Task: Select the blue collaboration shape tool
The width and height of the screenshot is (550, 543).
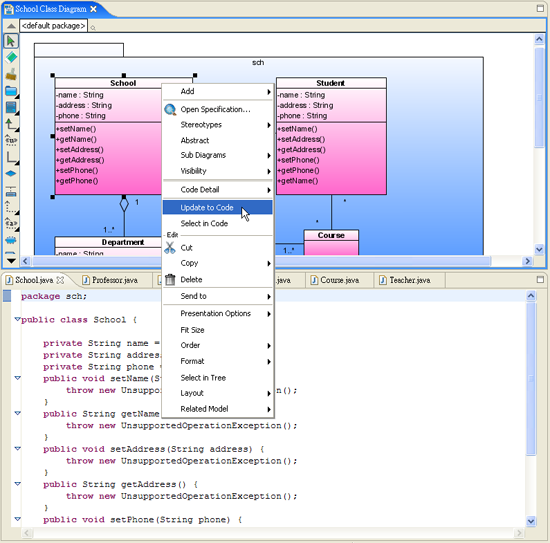Action: [11, 240]
